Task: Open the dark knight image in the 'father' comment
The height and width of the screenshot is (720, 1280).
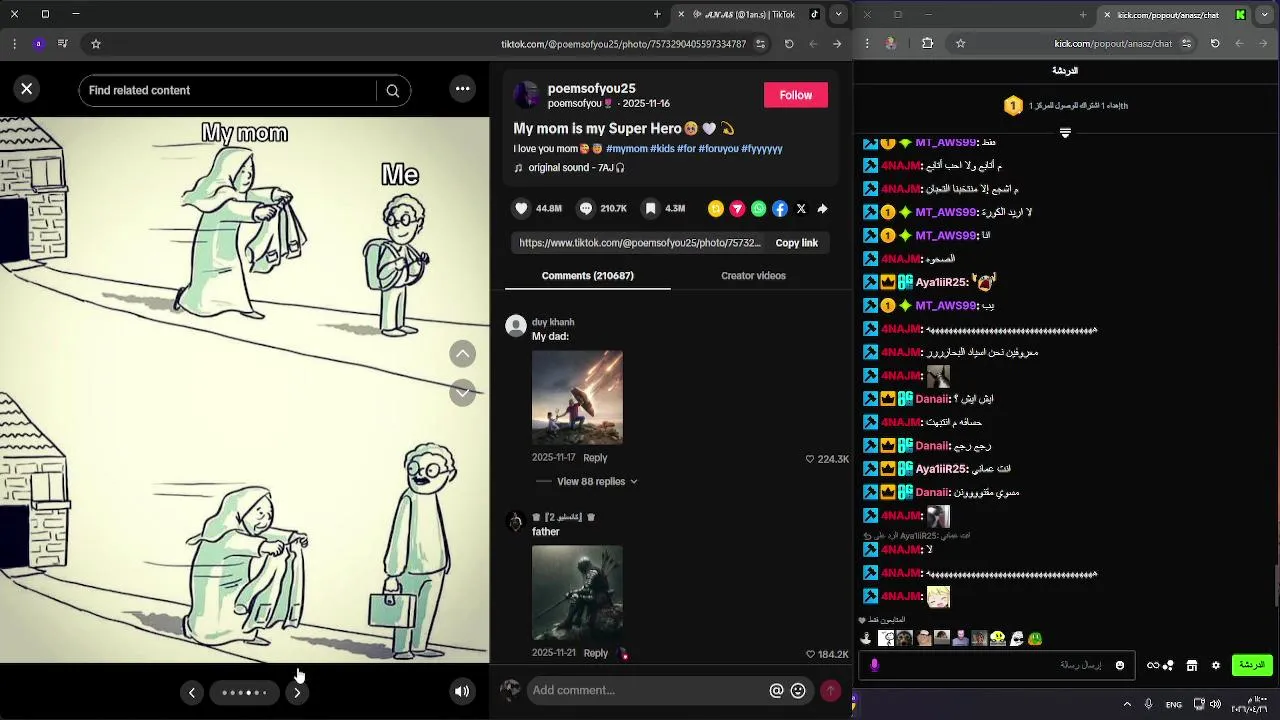Action: click(x=577, y=592)
